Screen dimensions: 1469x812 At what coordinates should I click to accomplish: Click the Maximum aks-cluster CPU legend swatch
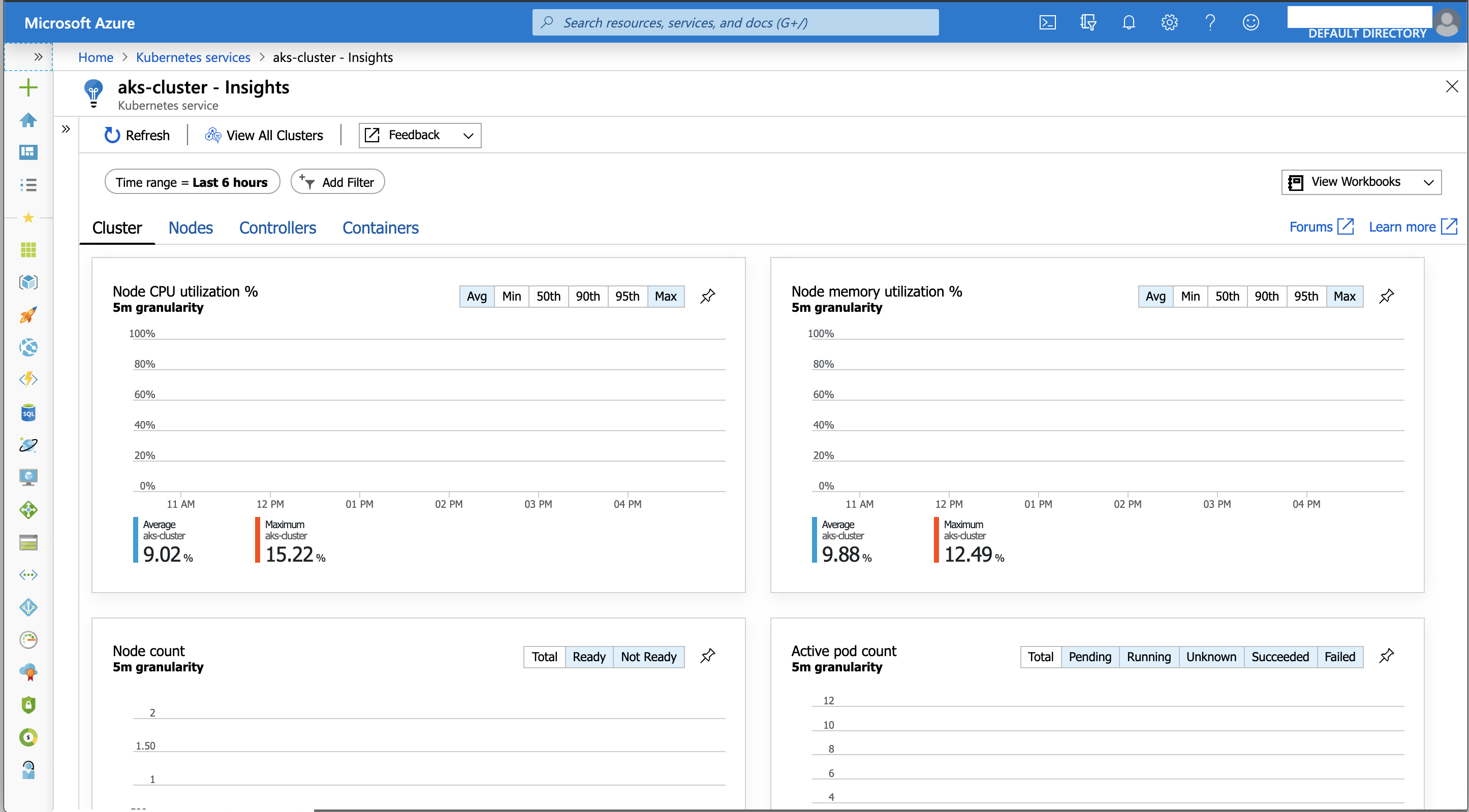click(258, 539)
